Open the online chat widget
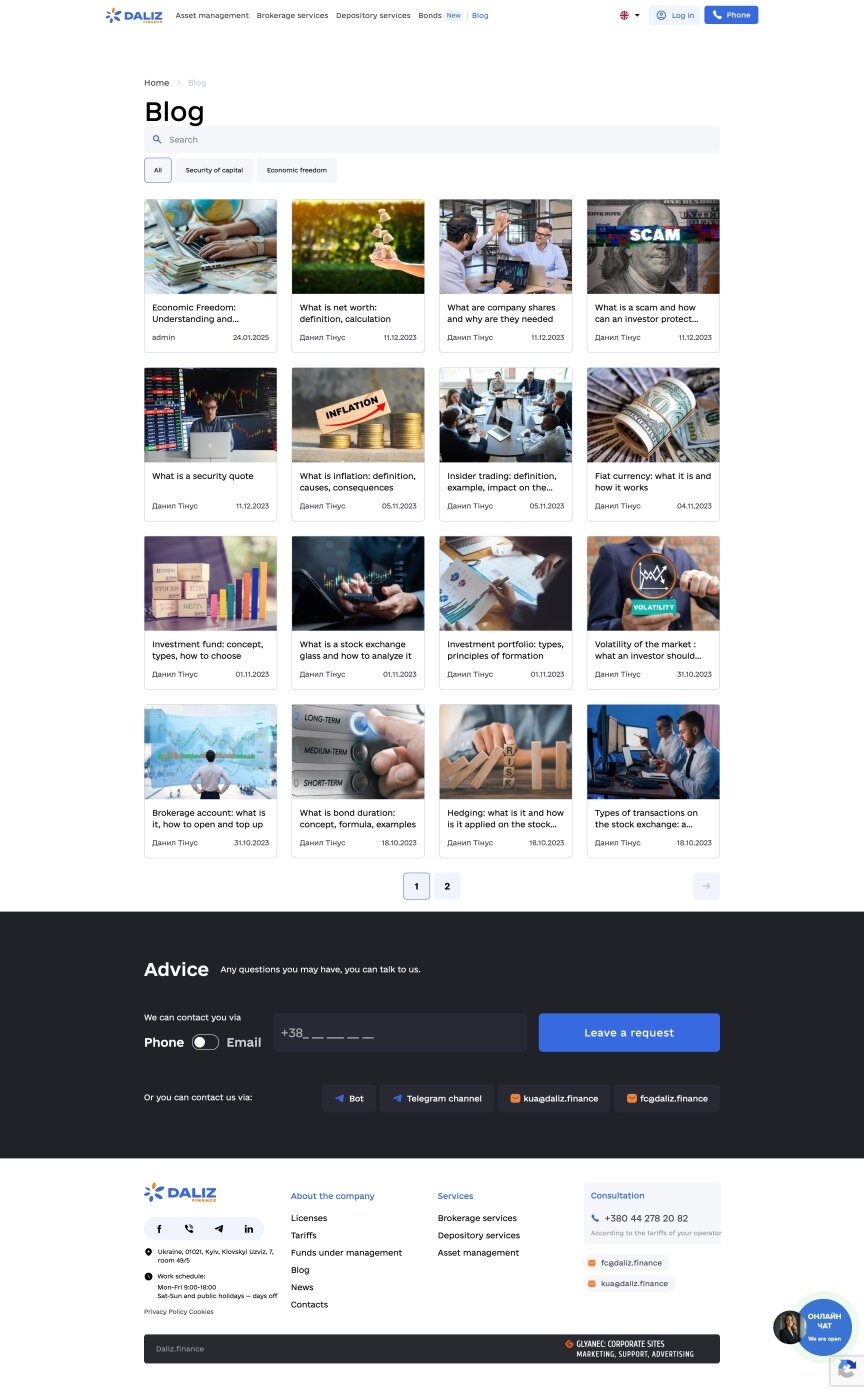 [824, 1327]
